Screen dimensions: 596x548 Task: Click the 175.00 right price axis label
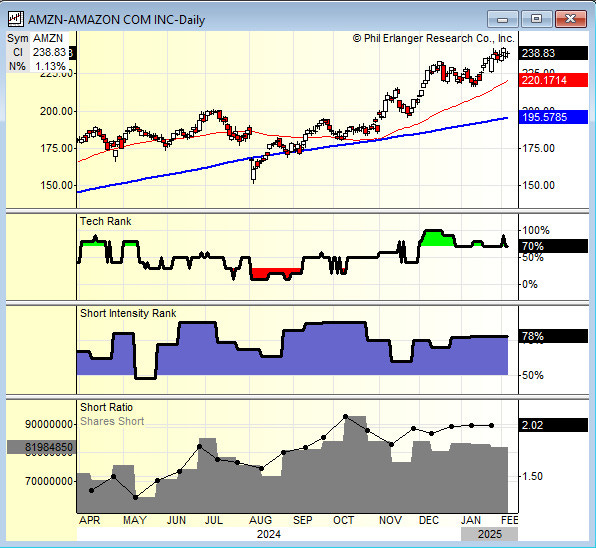pos(538,148)
